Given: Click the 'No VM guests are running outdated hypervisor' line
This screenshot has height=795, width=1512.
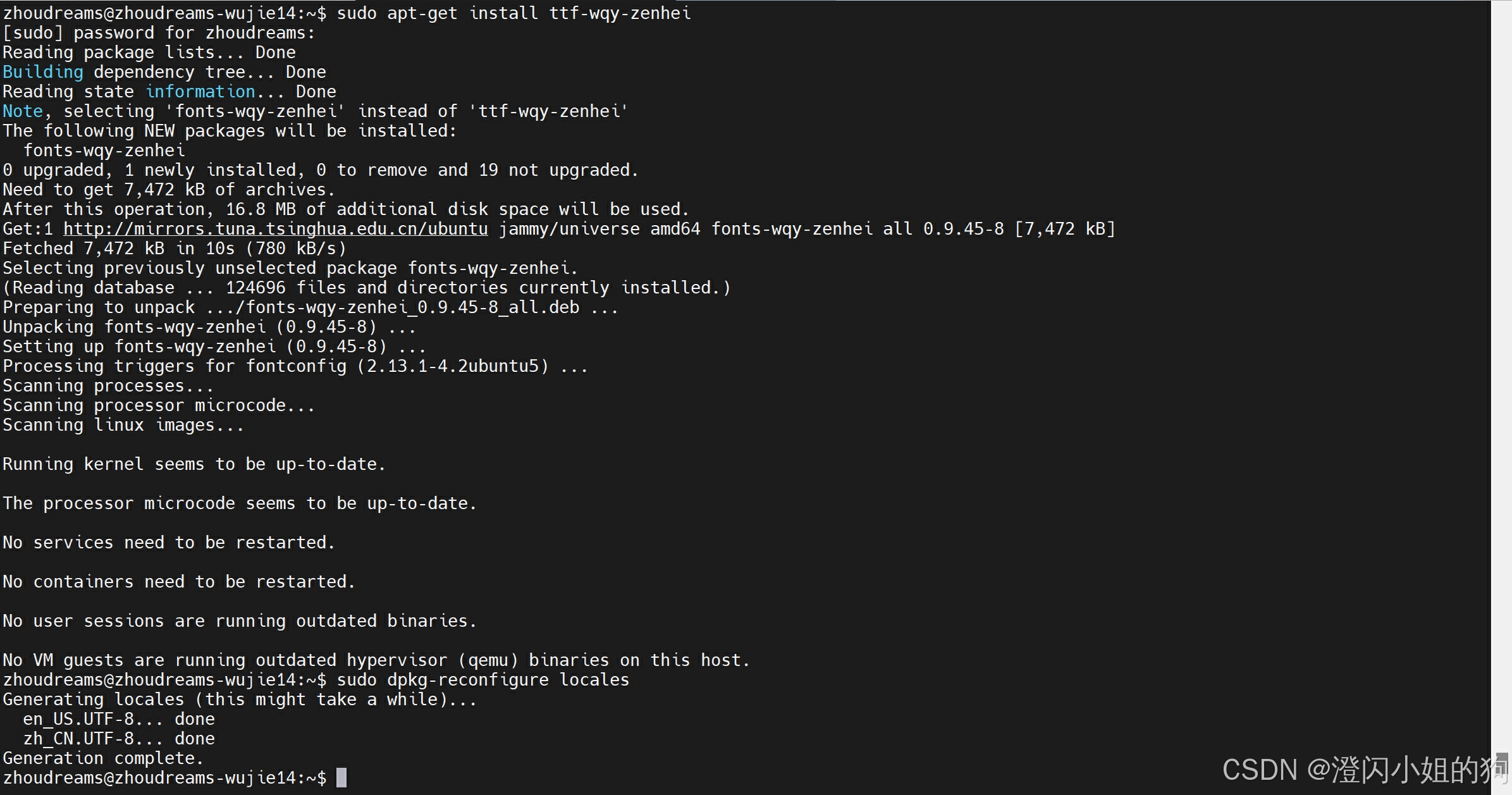Looking at the screenshot, I should tap(376, 660).
